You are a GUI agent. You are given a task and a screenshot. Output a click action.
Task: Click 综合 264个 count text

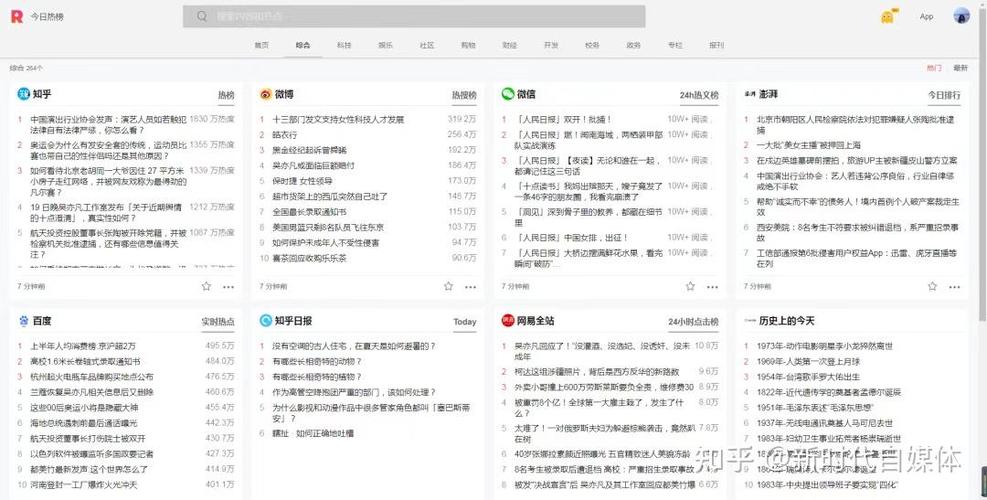click(x=26, y=68)
